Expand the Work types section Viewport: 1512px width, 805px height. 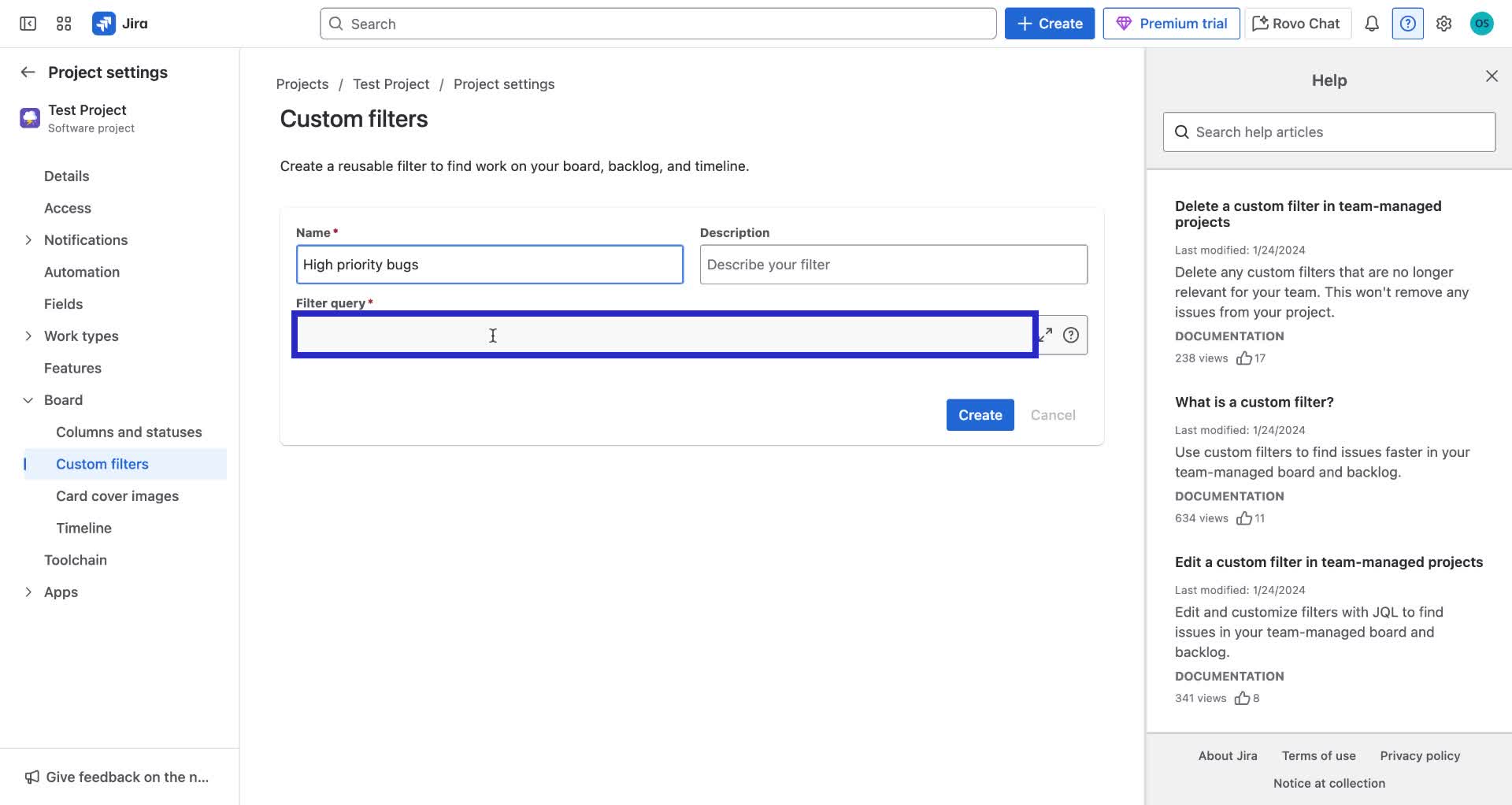[28, 336]
